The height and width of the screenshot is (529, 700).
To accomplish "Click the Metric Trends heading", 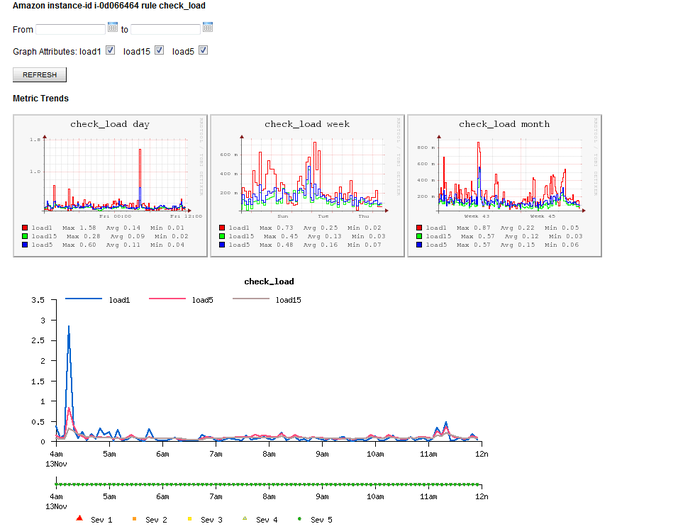I will 41,98.
